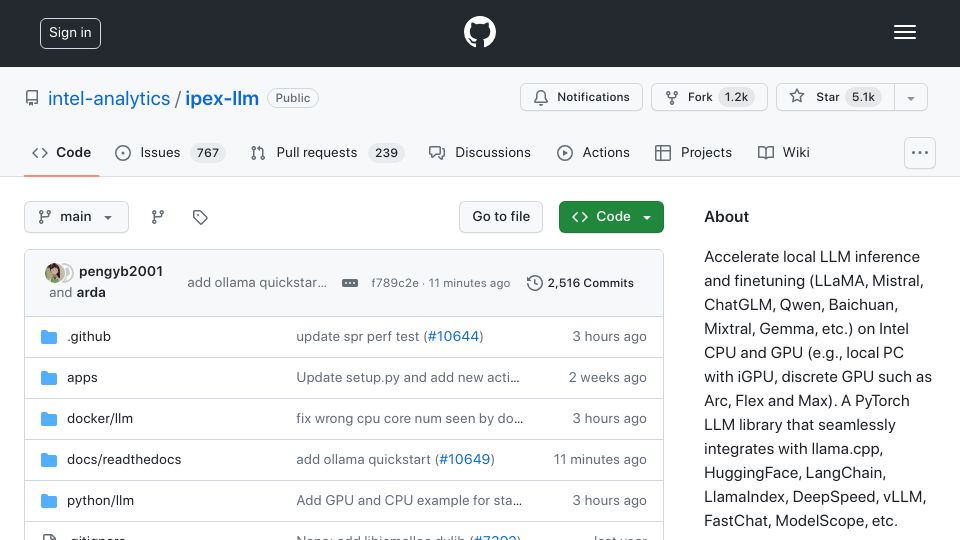Image resolution: width=960 pixels, height=540 pixels.
Task: Open the ipex-llm repository link
Action: pos(222,98)
